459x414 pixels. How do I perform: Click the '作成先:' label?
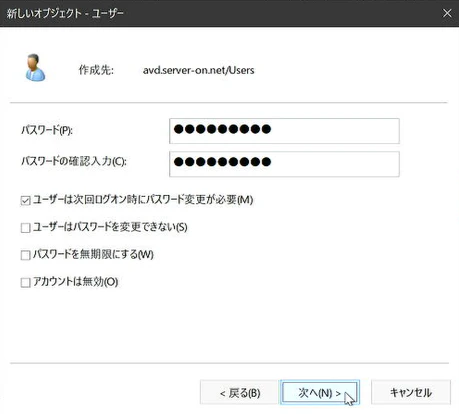(x=96, y=70)
